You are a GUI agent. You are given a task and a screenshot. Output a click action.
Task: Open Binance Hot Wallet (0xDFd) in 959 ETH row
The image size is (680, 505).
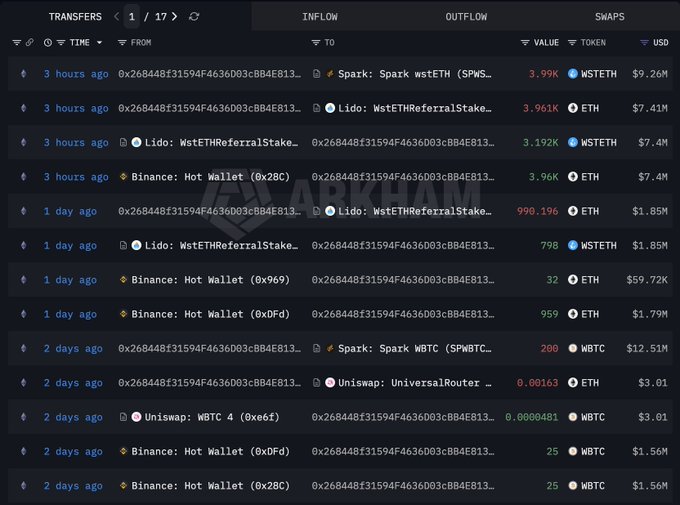210,314
